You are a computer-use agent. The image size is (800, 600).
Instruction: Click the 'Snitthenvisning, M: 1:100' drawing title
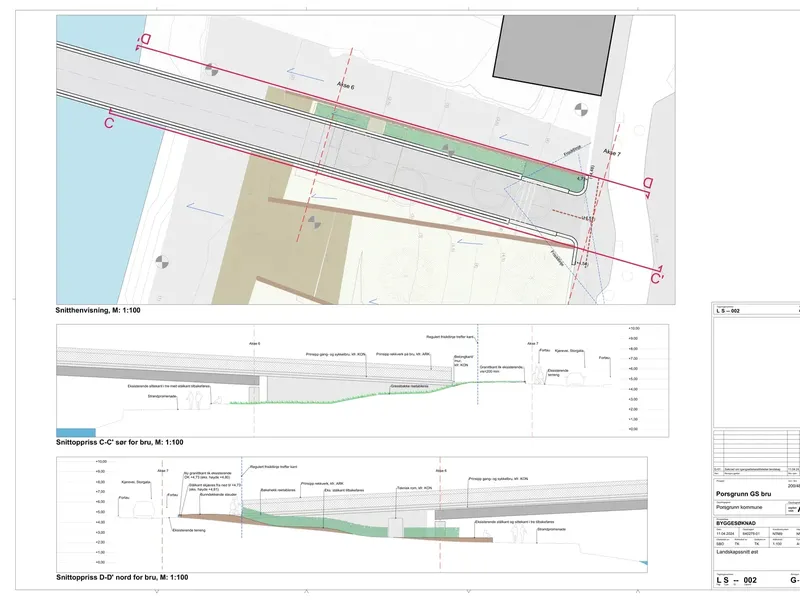coord(98,310)
